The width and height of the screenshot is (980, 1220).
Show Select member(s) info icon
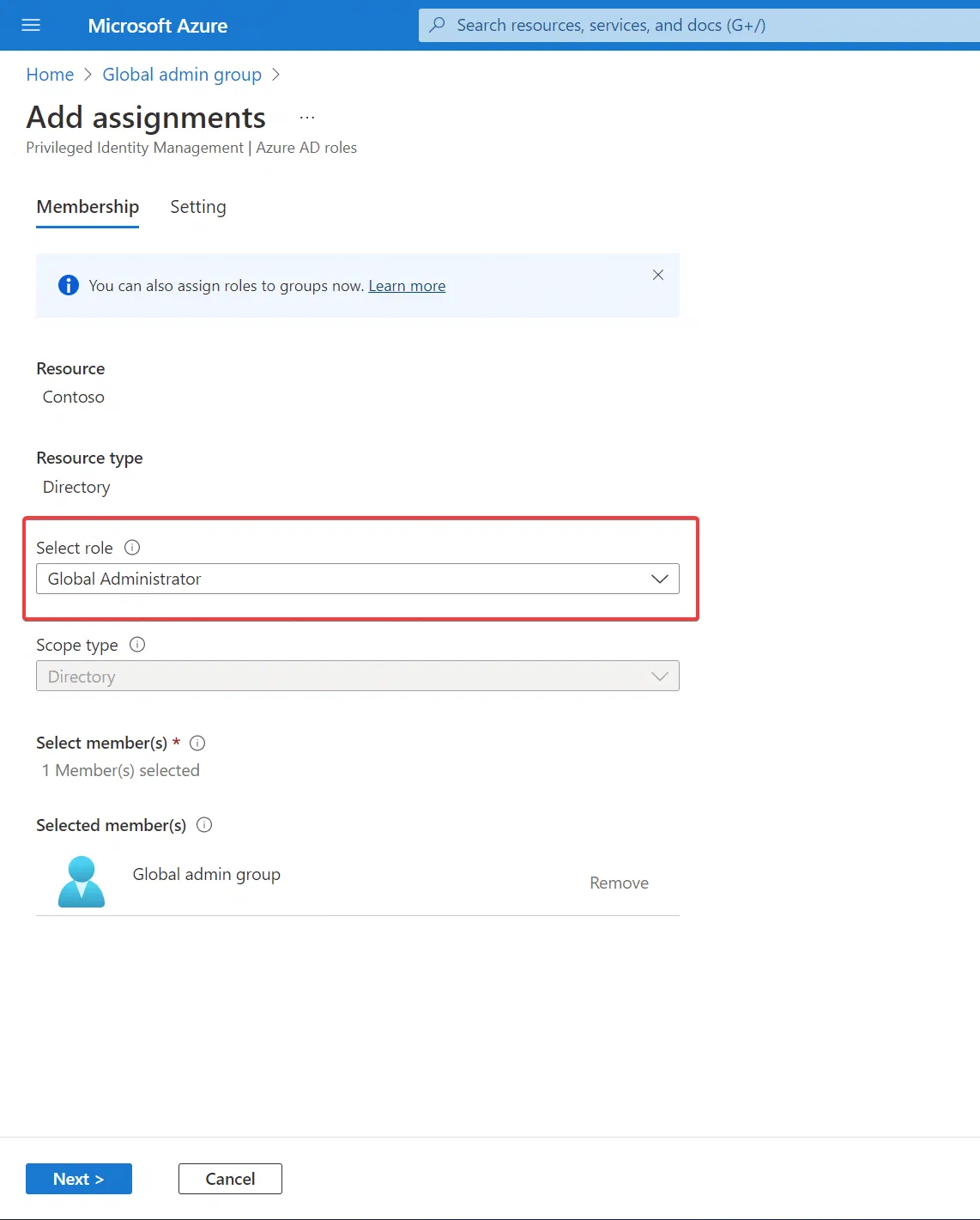(197, 743)
